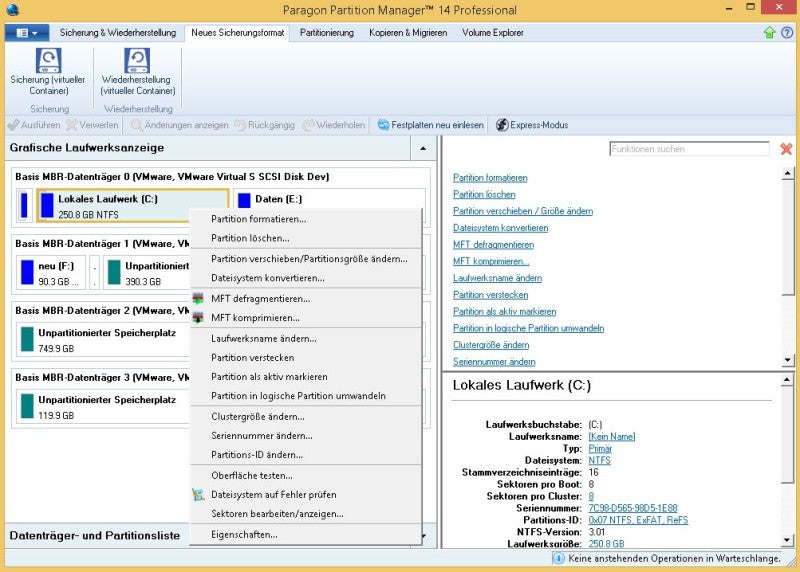Click Paragon app icon in title bar
This screenshot has width=800, height=572.
tap(12, 9)
